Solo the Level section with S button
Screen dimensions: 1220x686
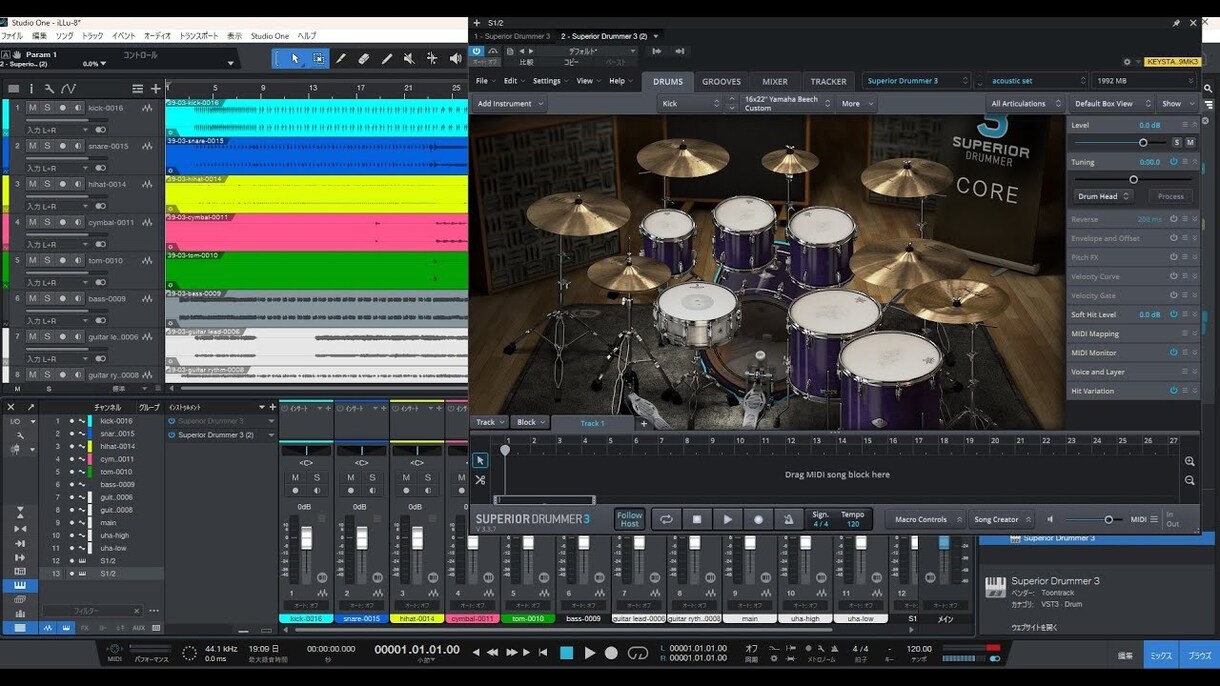1177,143
